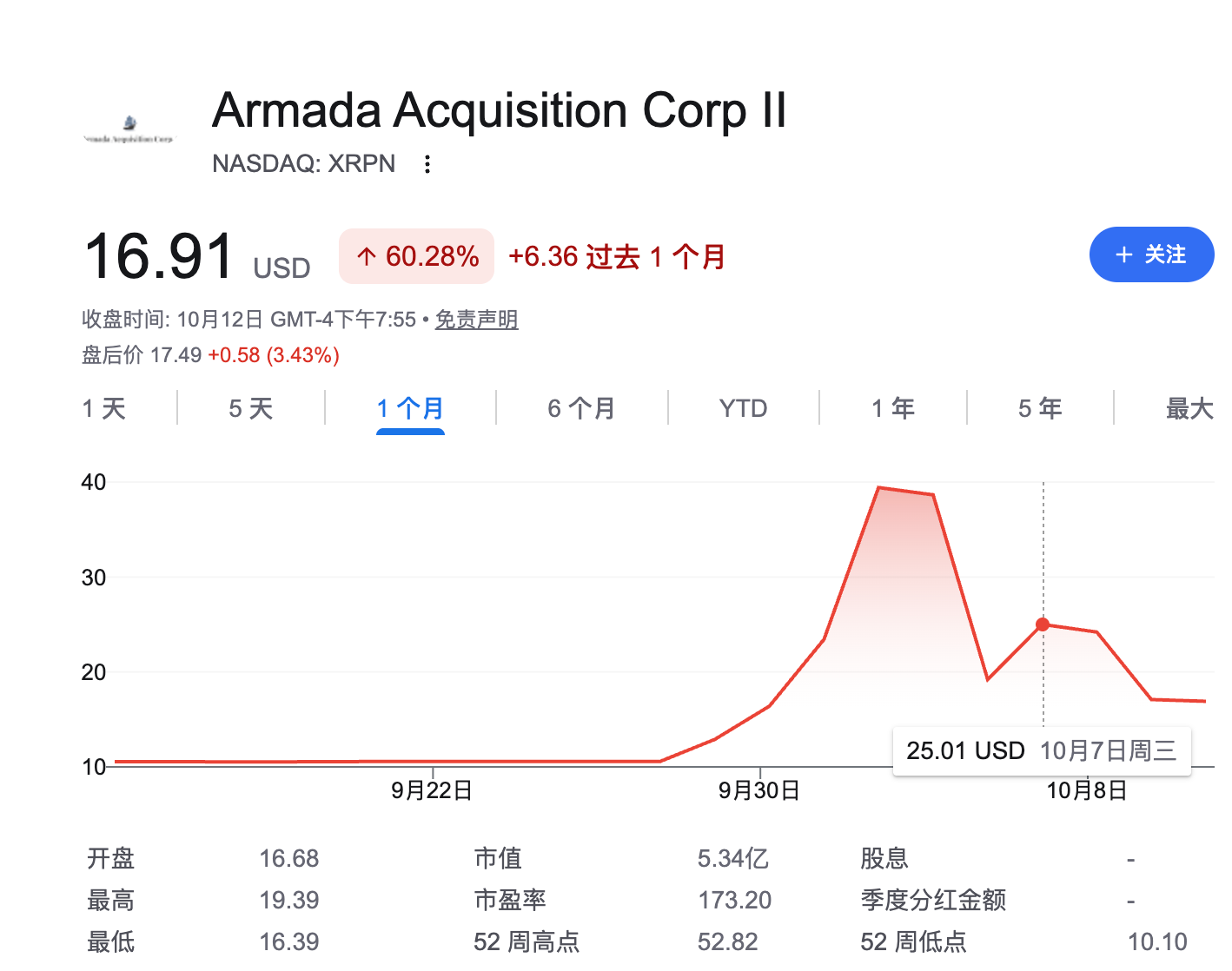Click the 60.28% percent change badge

coord(417,256)
